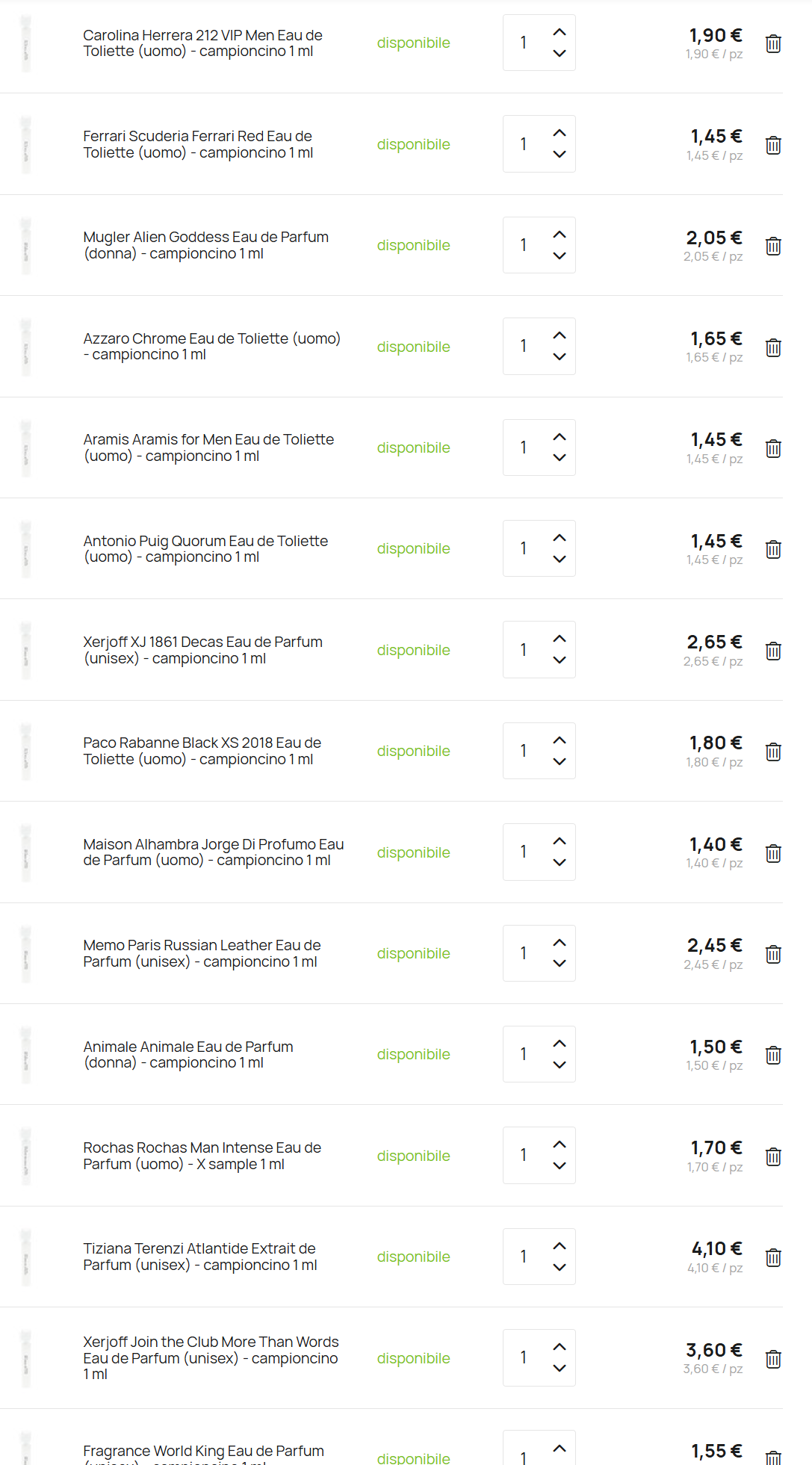
Task: Remove Ferrari Scuderia Ferrari Red from cart
Action: click(773, 145)
